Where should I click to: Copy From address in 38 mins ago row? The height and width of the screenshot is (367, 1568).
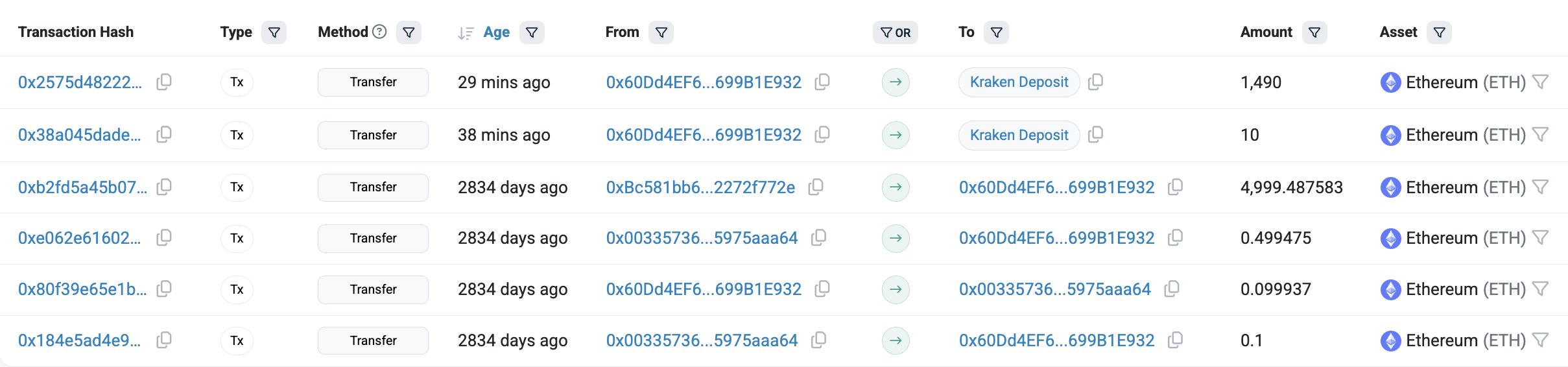pos(822,134)
